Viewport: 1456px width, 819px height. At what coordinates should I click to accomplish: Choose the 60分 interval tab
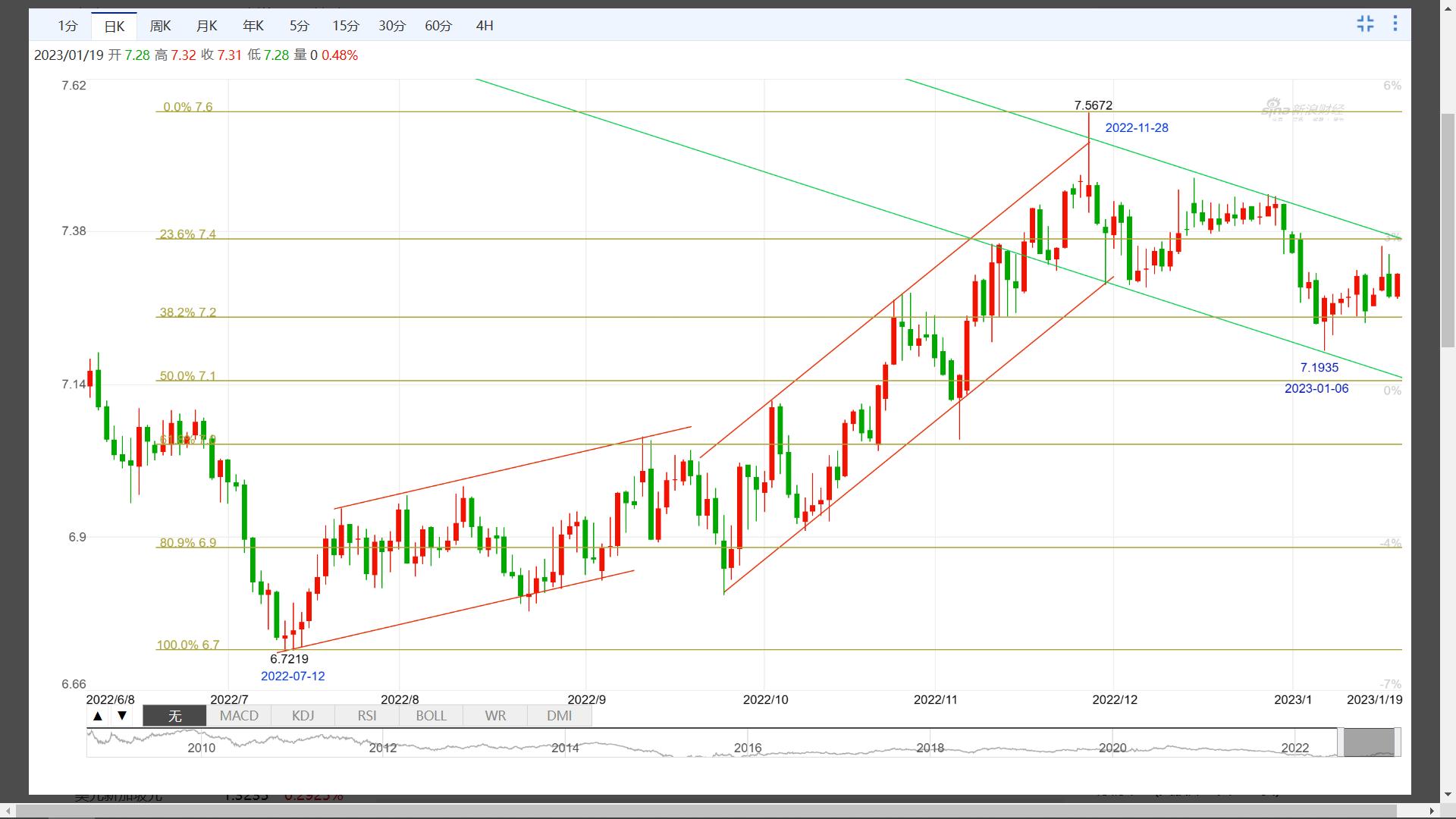coord(438,26)
